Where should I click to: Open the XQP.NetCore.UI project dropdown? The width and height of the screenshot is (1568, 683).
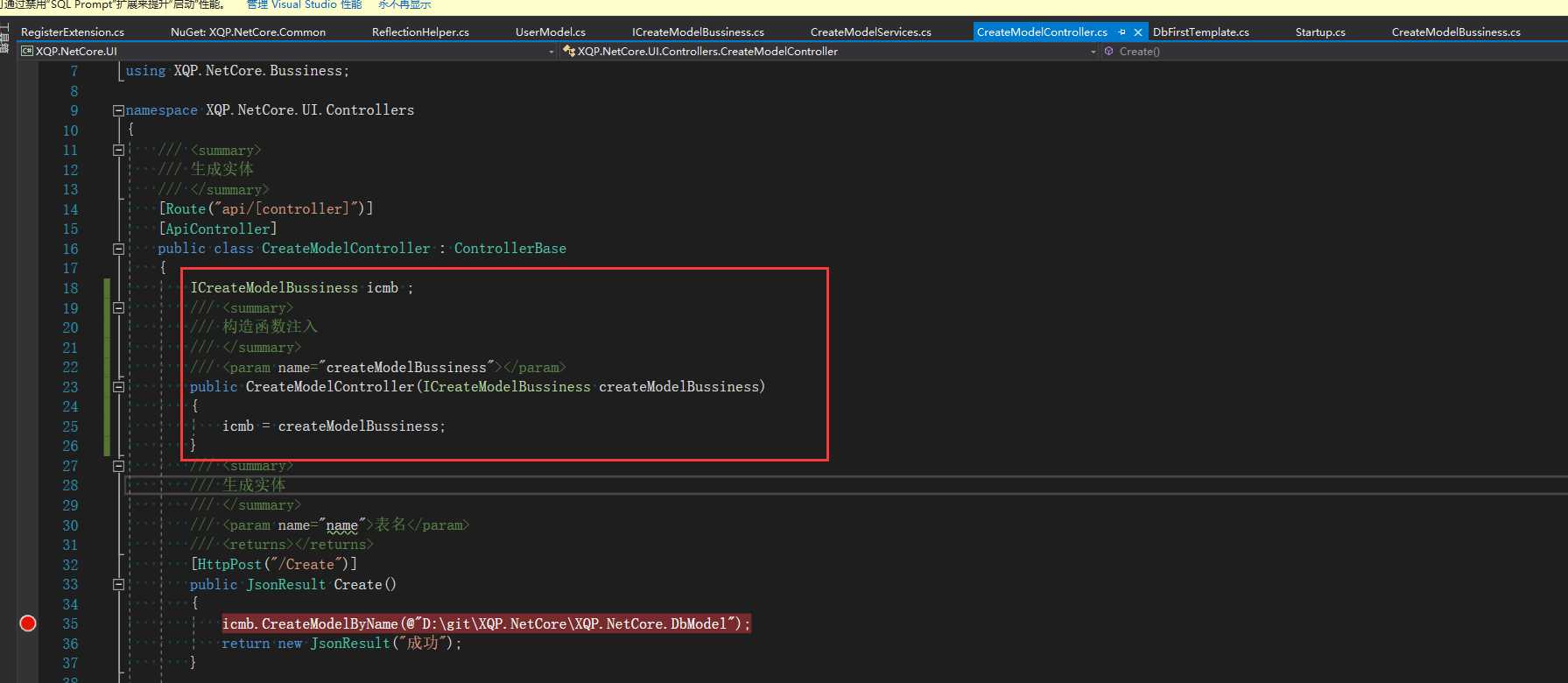[552, 52]
